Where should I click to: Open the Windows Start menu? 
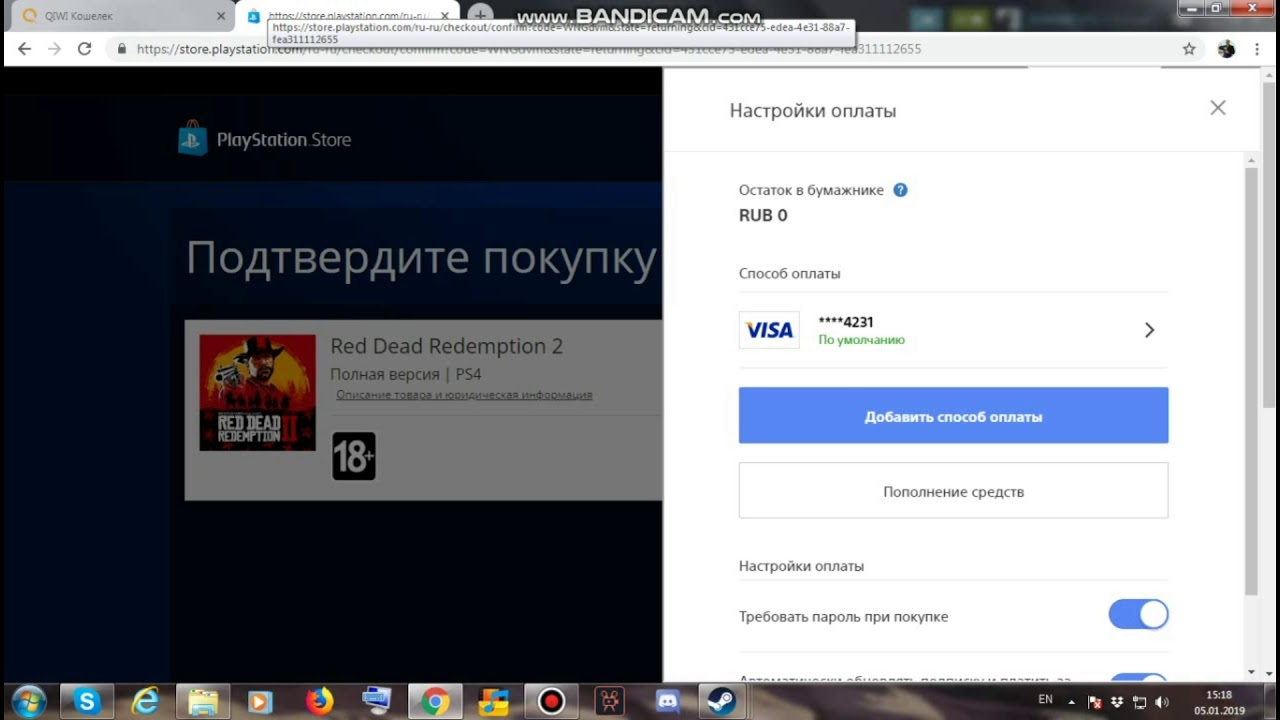tap(28, 701)
